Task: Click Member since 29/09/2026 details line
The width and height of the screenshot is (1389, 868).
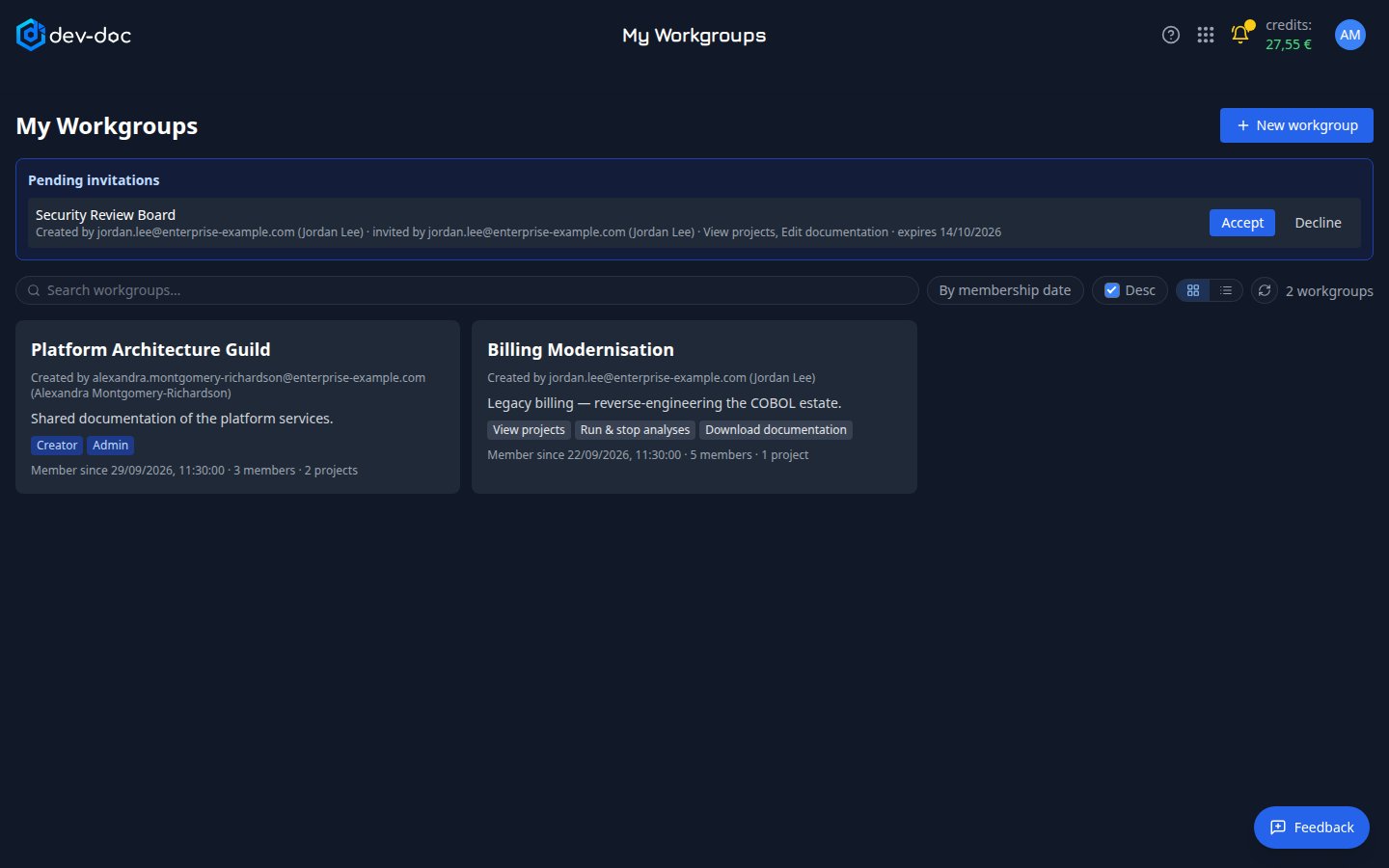Action: click(194, 471)
